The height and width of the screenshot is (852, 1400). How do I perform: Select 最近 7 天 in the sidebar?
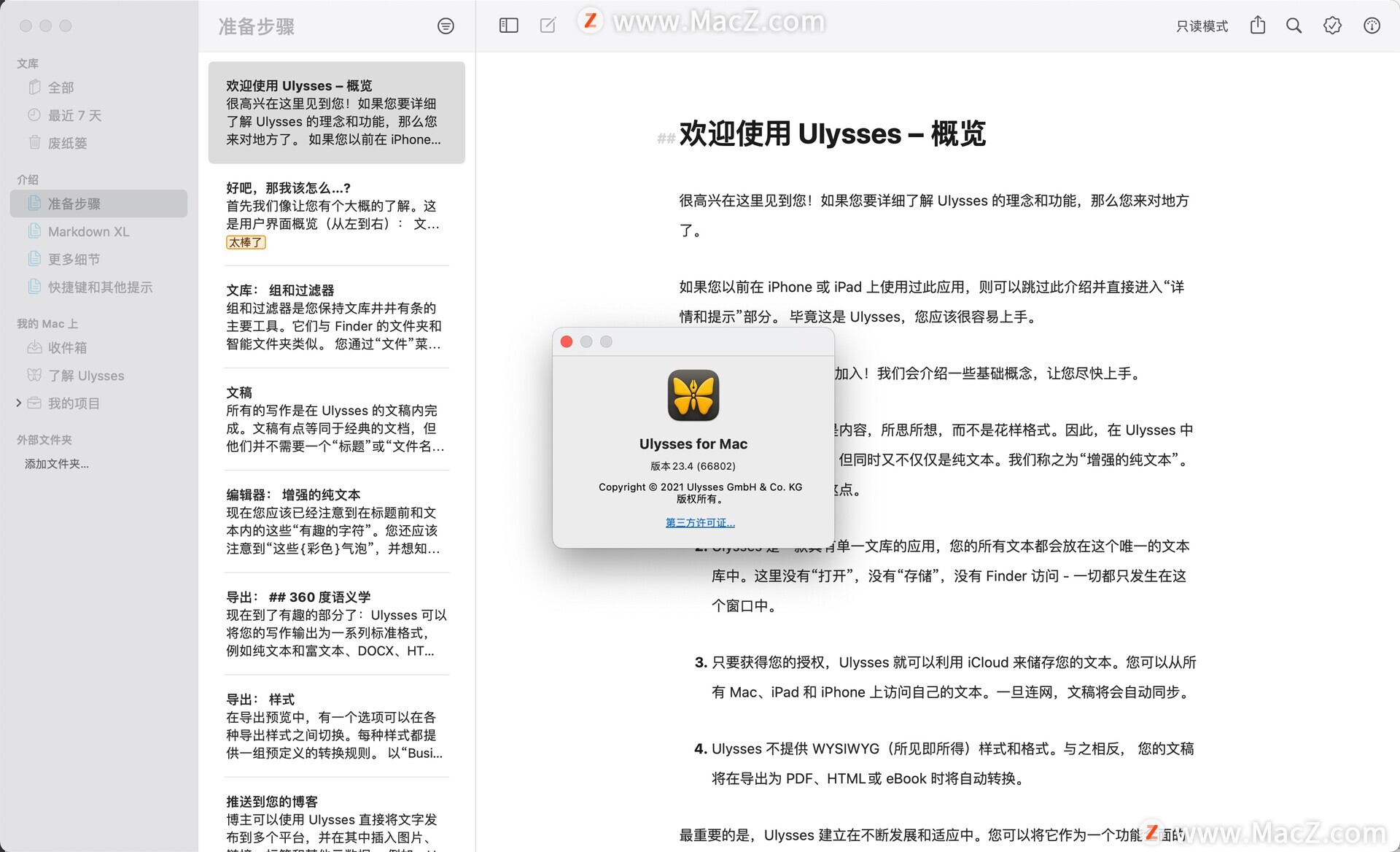pos(98,115)
